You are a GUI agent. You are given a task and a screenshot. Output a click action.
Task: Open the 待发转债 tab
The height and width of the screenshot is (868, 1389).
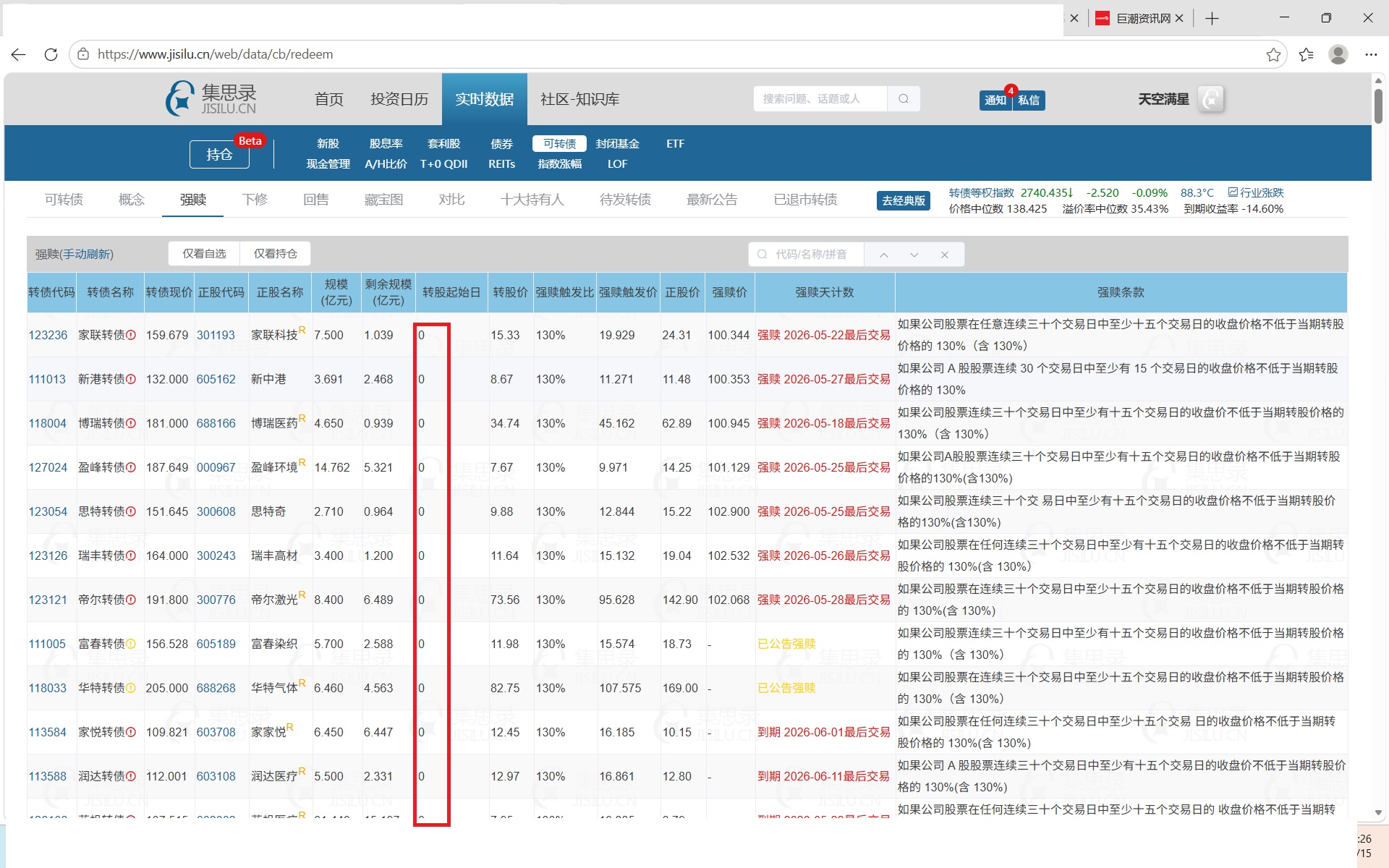tap(625, 200)
